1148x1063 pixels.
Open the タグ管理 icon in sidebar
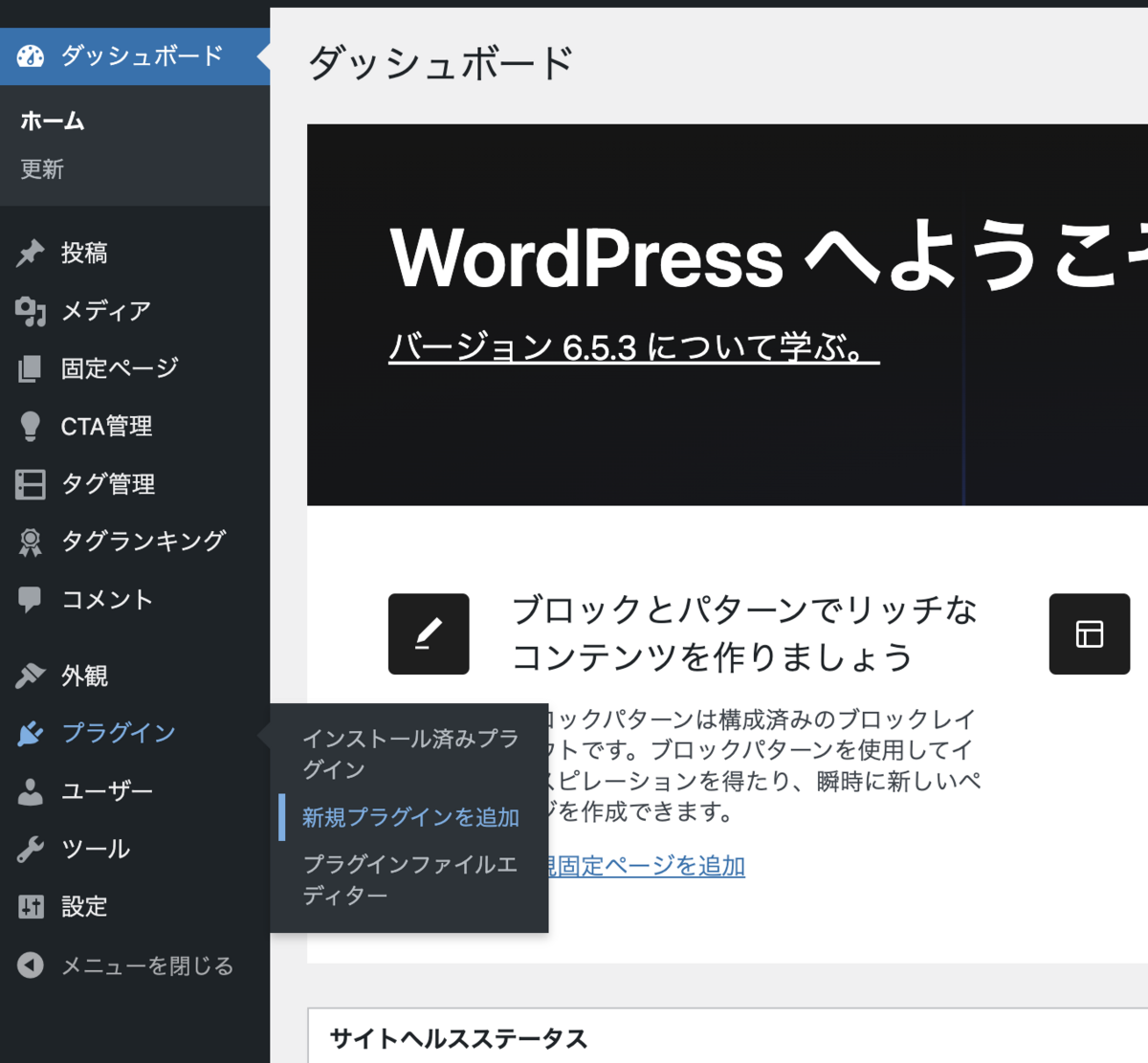point(30,483)
